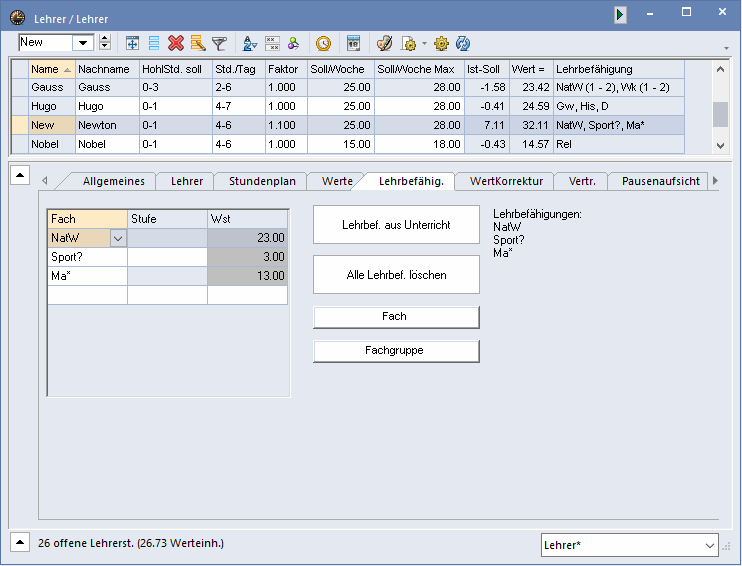Delete teacher using the red X icon
The image size is (742, 566).
[176, 44]
